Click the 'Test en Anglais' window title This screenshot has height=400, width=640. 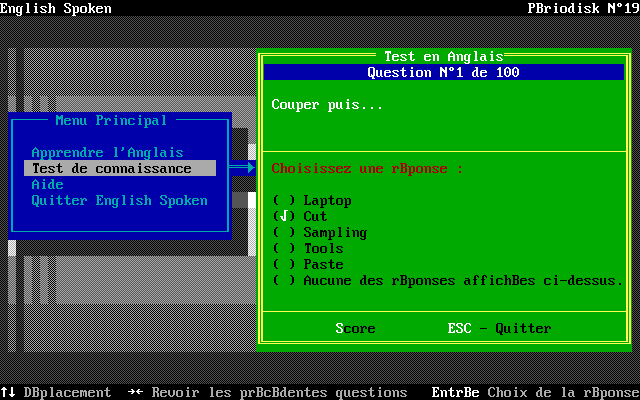(444, 56)
